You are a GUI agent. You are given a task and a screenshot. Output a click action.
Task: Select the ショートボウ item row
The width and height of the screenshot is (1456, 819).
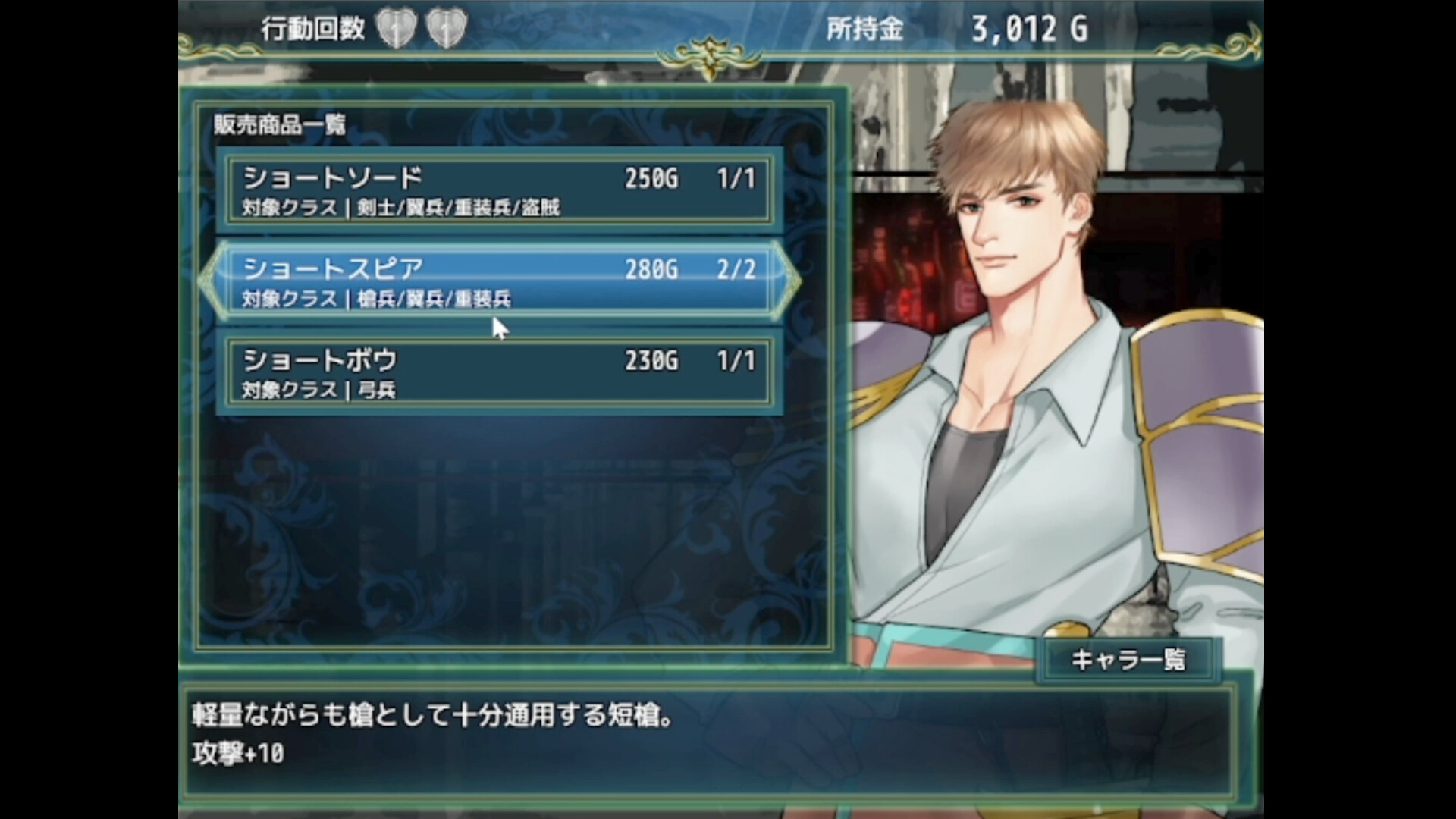tap(500, 372)
